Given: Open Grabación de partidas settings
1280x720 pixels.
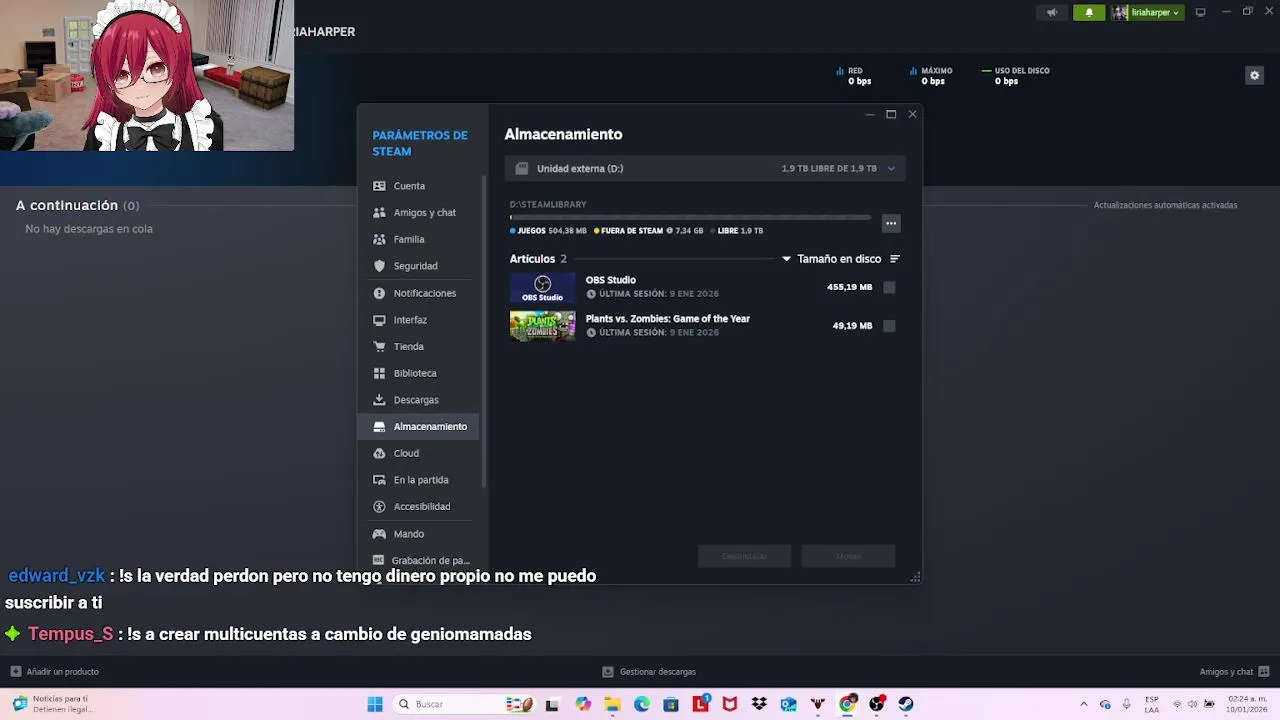Looking at the screenshot, I should pyautogui.click(x=420, y=561).
